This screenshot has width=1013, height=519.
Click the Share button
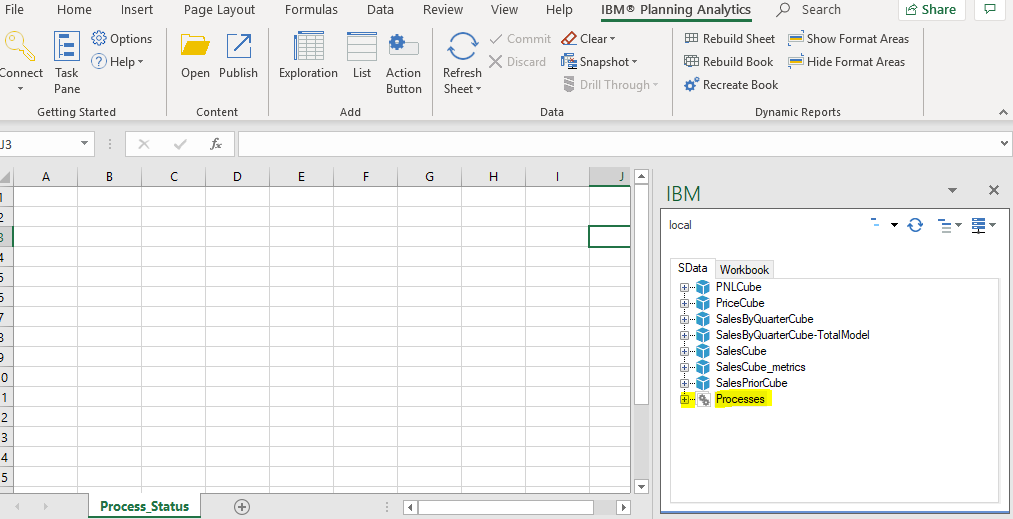click(x=931, y=10)
